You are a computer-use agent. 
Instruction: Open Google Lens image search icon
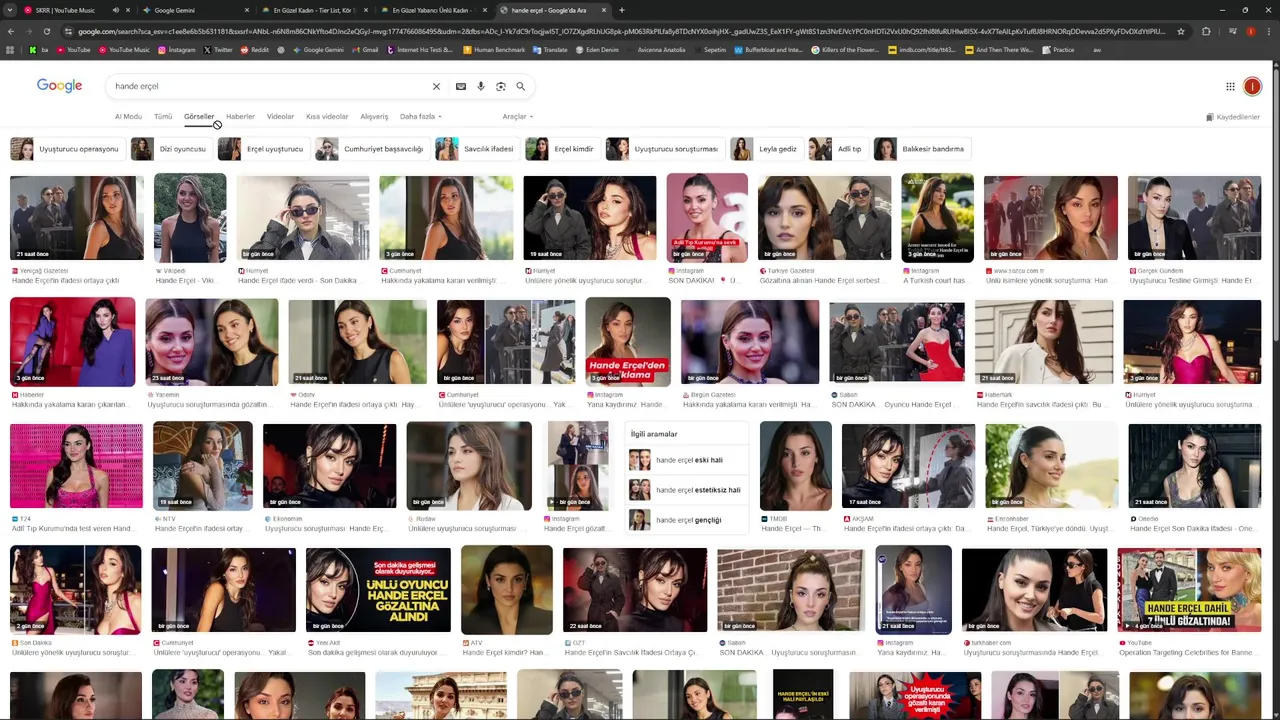(x=501, y=87)
